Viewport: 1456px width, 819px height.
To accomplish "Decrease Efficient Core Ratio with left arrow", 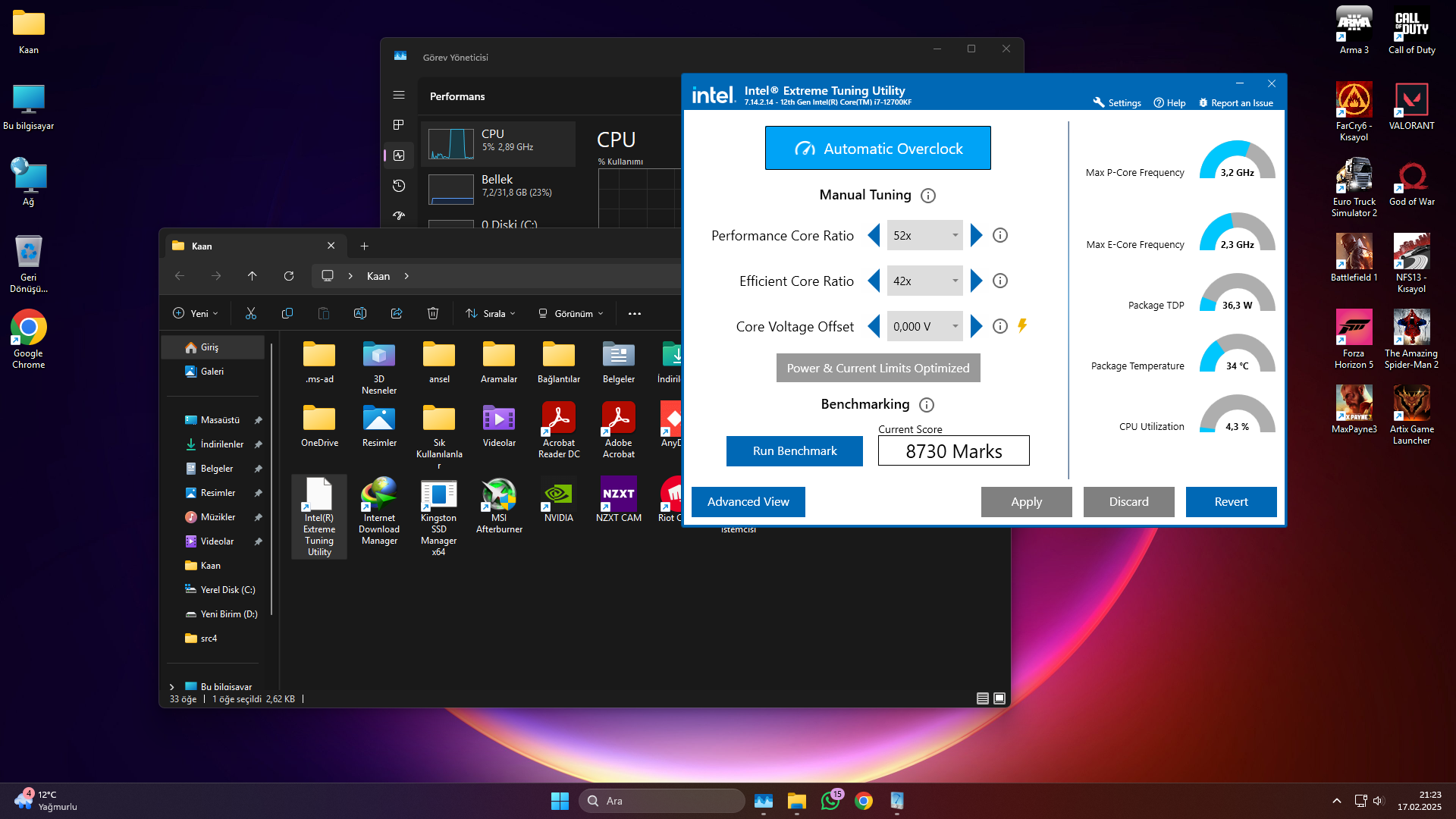I will 874,281.
